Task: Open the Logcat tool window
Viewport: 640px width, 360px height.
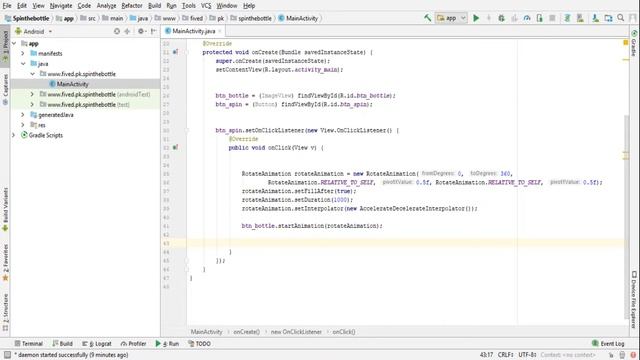Action: tap(97, 344)
